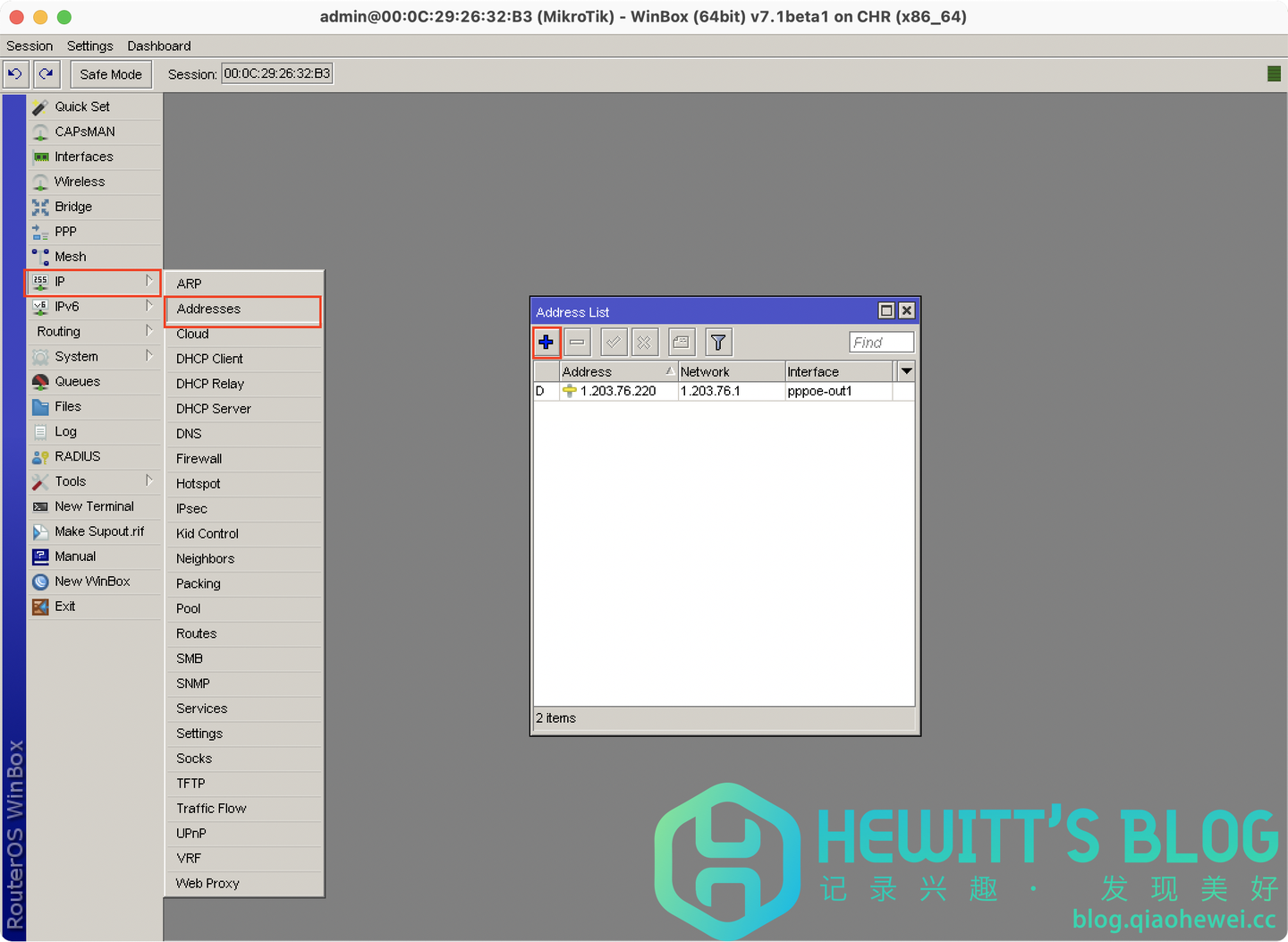The height and width of the screenshot is (942, 1288).
Task: Open Bridge from the sidebar
Action: click(95, 207)
